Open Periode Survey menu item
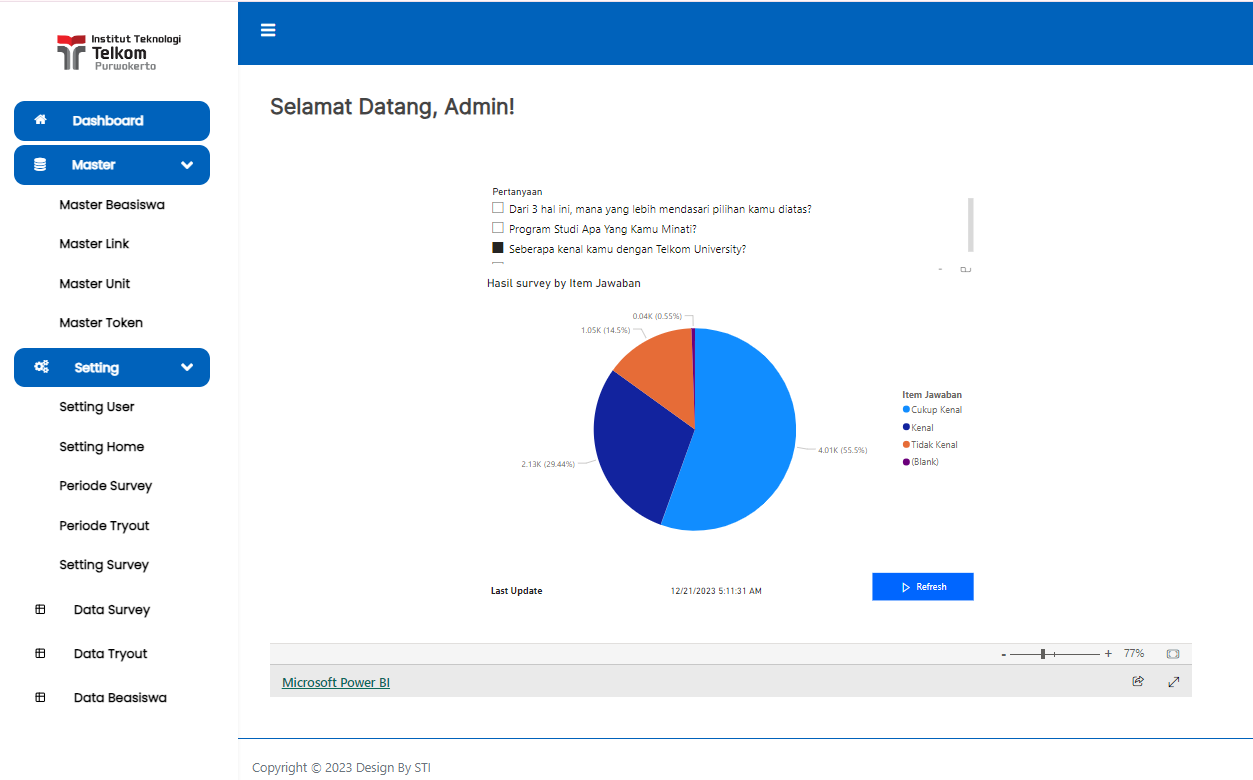This screenshot has height=780, width=1253. click(x=106, y=486)
